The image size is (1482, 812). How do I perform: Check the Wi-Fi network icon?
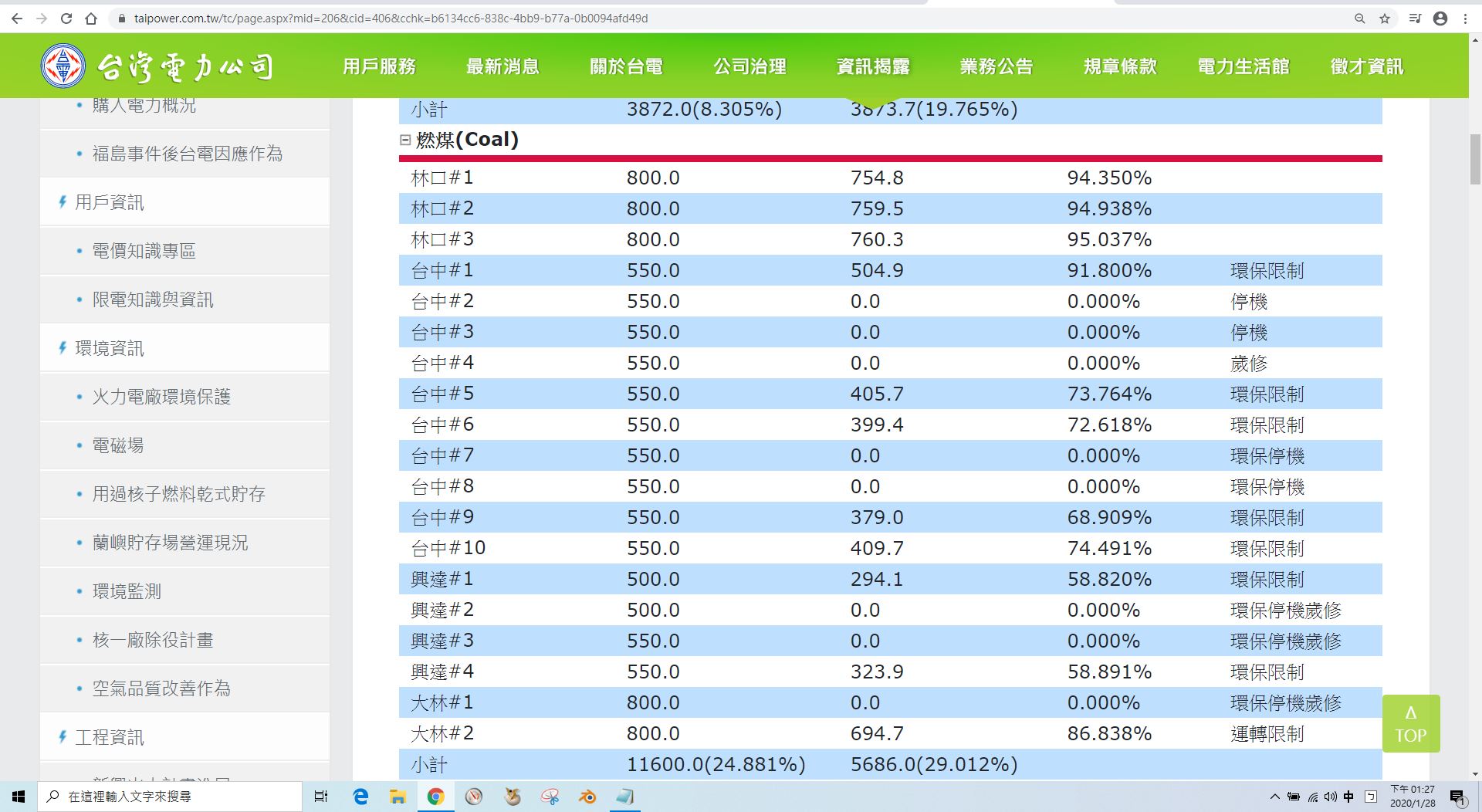1312,797
